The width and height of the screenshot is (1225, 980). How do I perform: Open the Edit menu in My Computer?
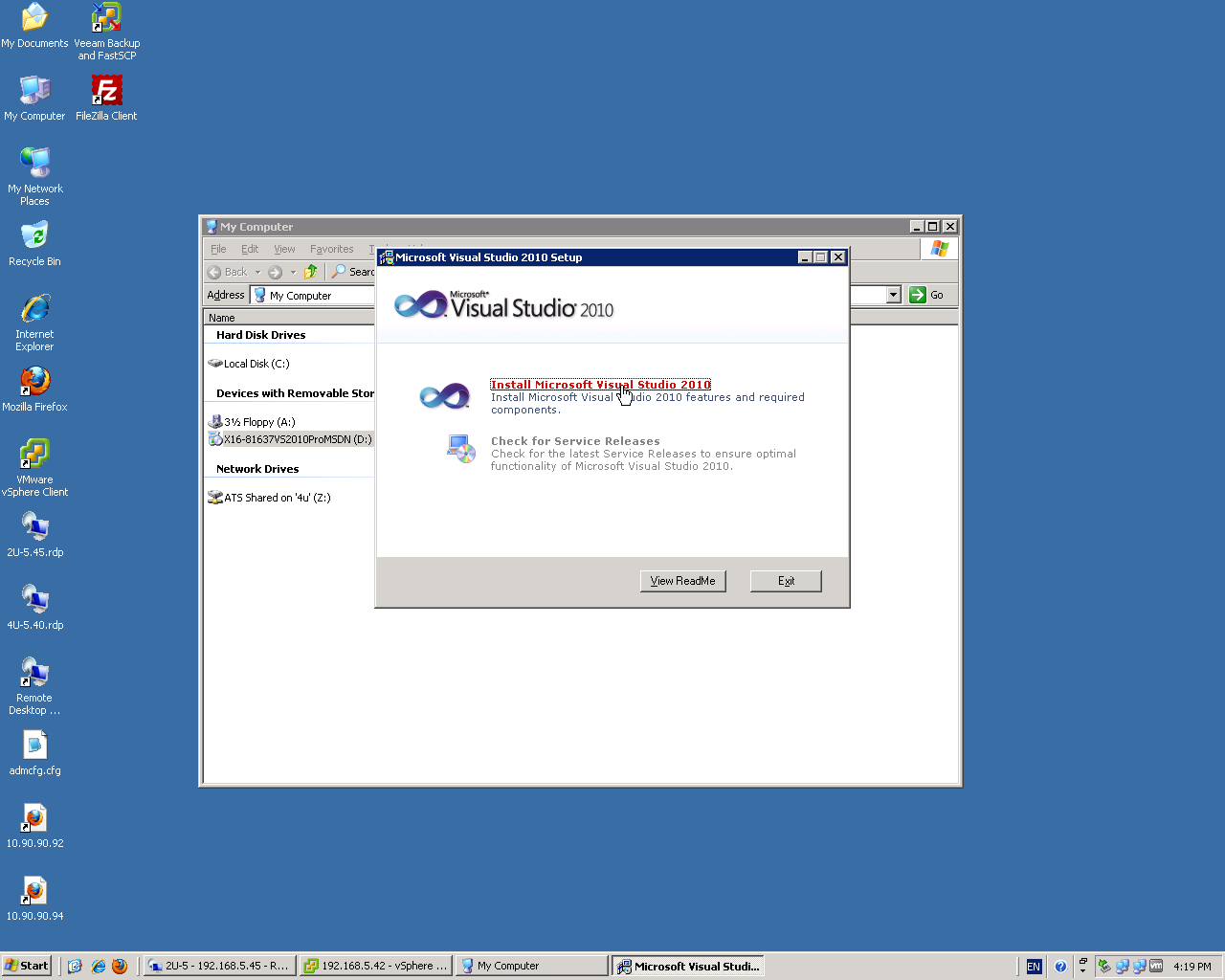point(250,249)
